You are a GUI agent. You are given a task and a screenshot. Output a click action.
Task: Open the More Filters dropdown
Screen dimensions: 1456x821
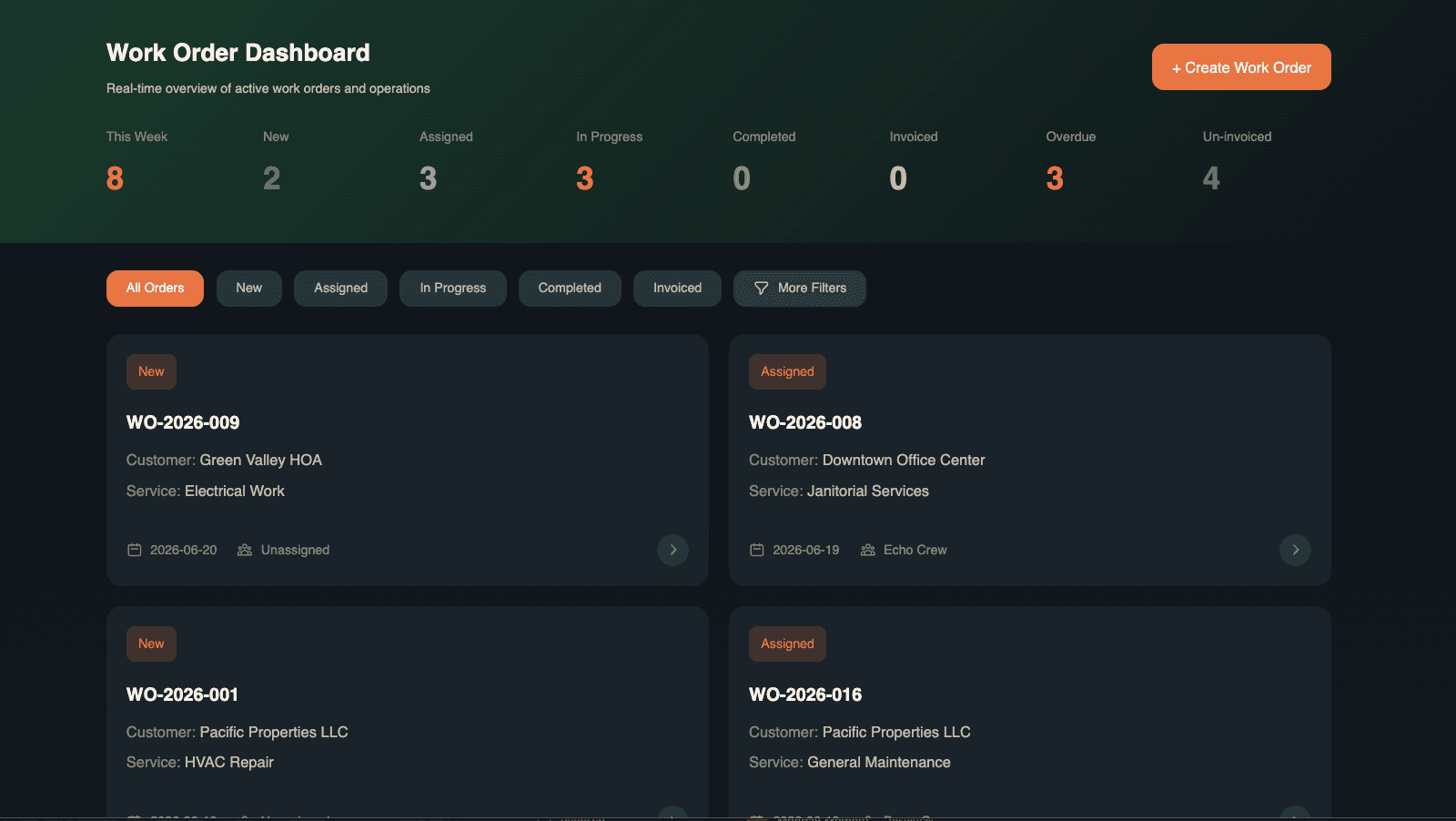click(x=800, y=289)
